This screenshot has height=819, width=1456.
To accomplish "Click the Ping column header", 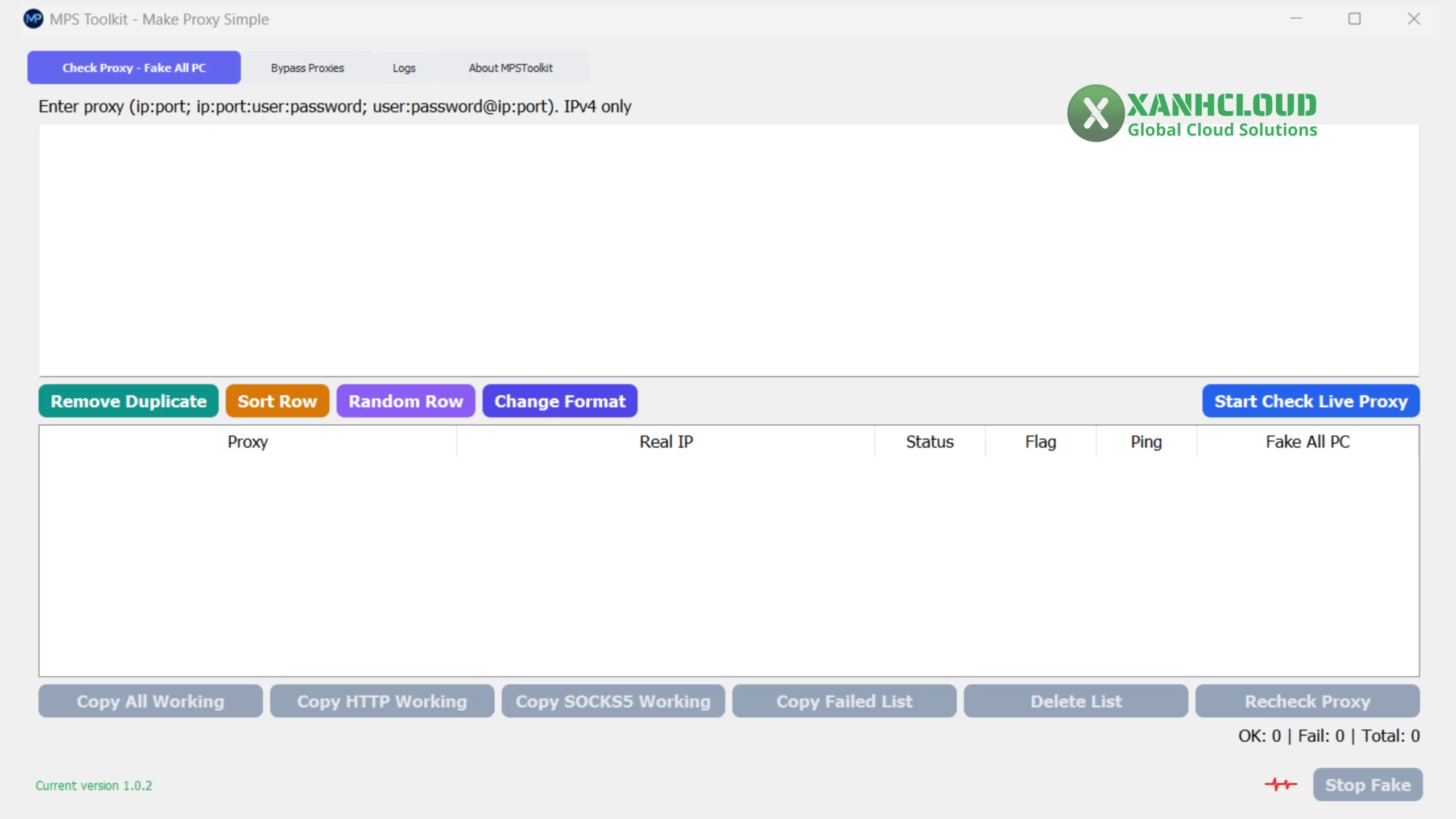I will [x=1145, y=442].
